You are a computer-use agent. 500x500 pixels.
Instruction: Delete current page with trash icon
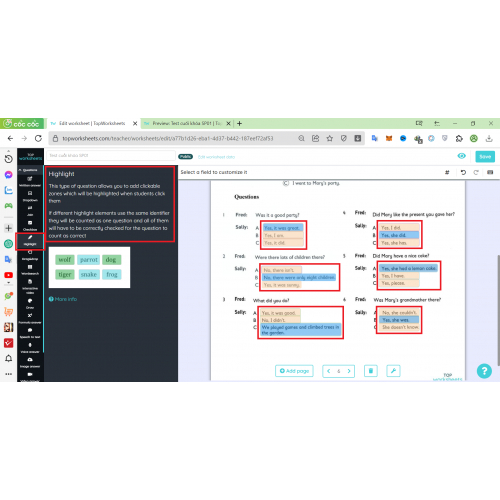(x=371, y=371)
